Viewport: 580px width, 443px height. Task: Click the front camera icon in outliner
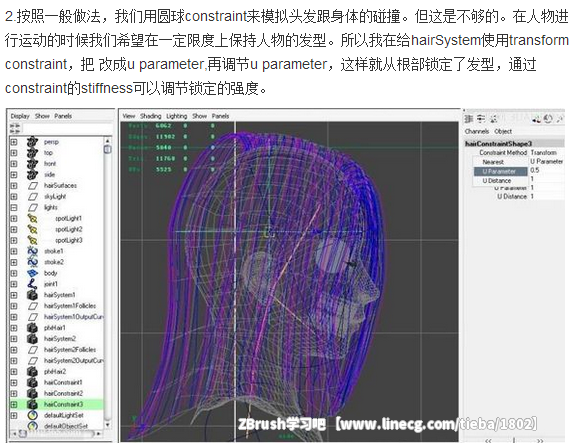(33, 163)
